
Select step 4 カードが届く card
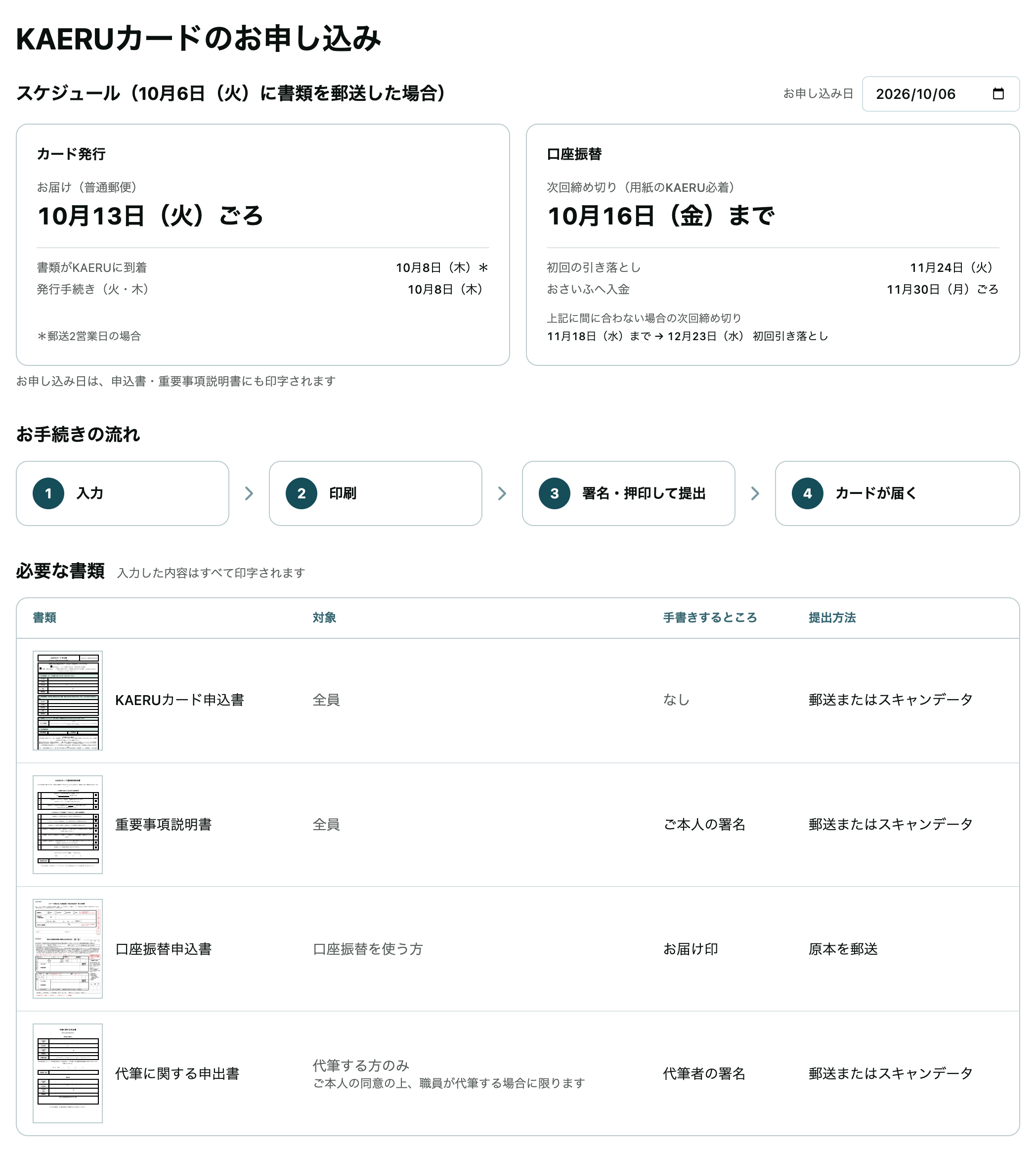pyautogui.click(x=897, y=493)
